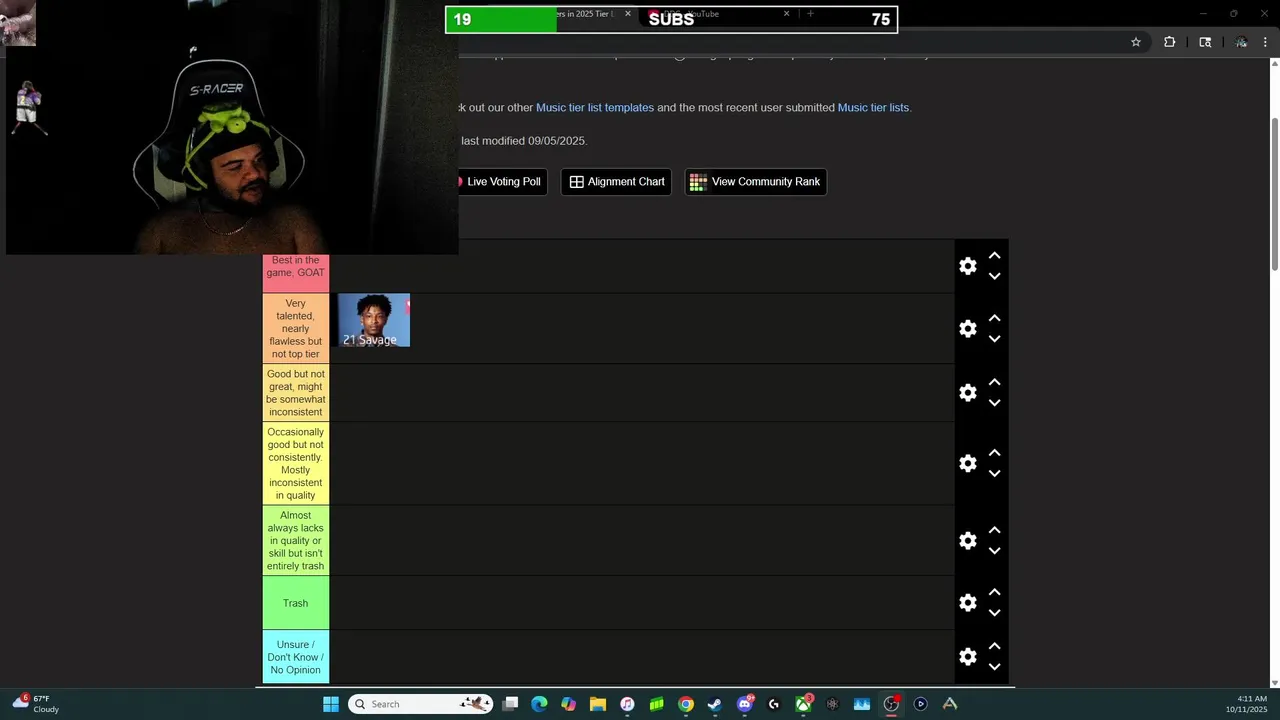Click the page vertical scrollbar
The width and height of the screenshot is (1280, 720).
(x=1274, y=193)
